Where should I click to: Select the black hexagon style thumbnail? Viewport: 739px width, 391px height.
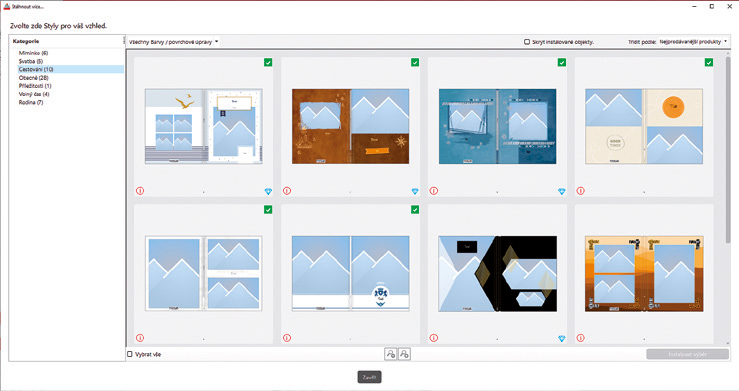(497, 274)
